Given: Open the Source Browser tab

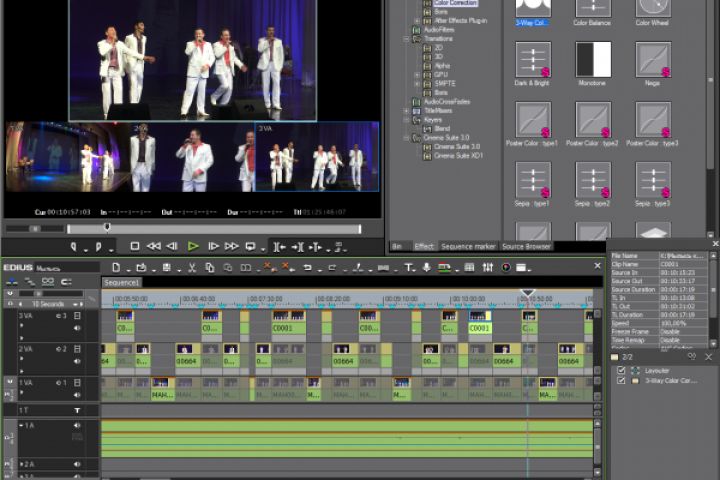Looking at the screenshot, I should (x=526, y=246).
